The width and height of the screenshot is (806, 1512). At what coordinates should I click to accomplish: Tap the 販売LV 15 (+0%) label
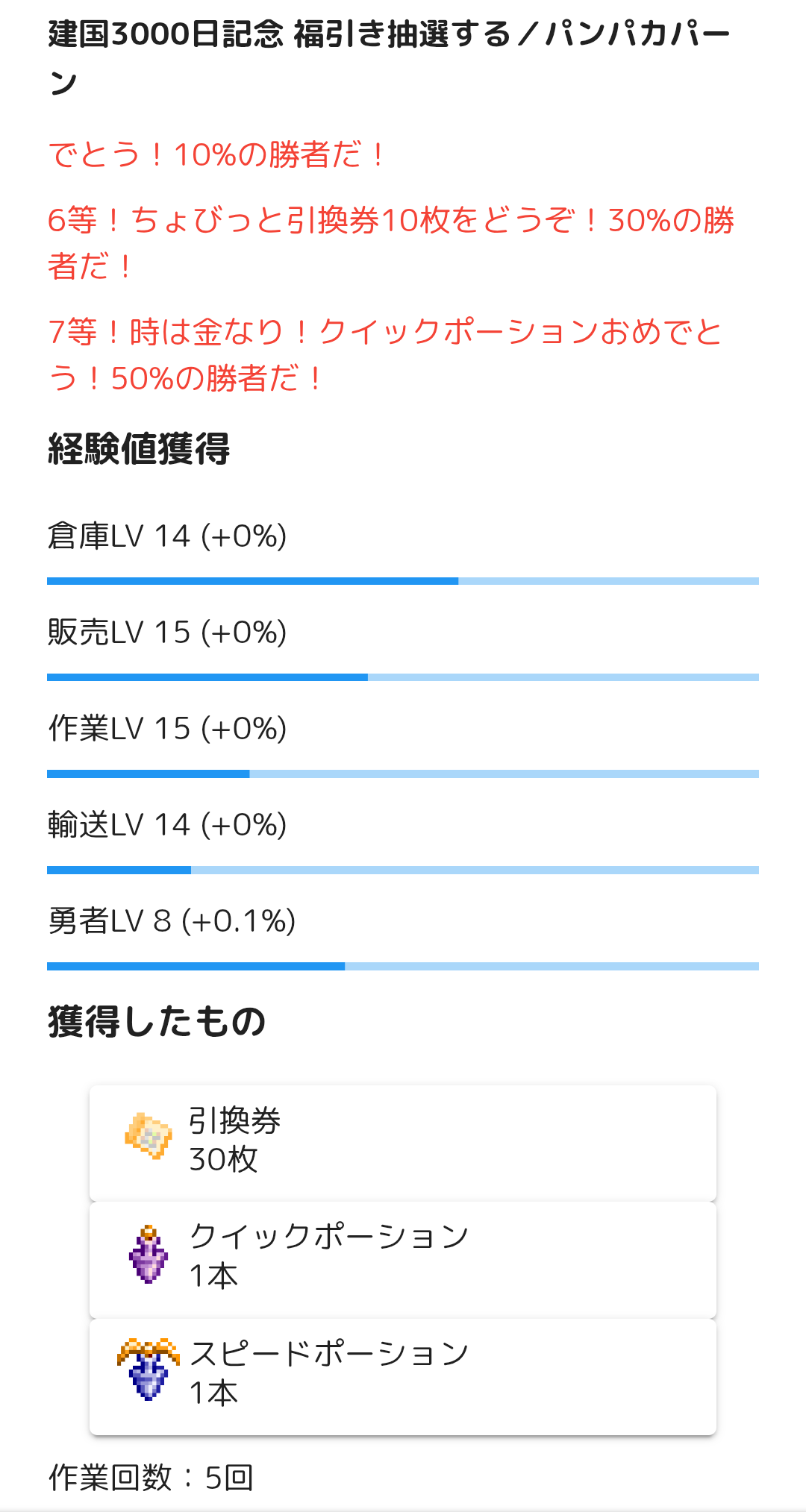(x=167, y=632)
